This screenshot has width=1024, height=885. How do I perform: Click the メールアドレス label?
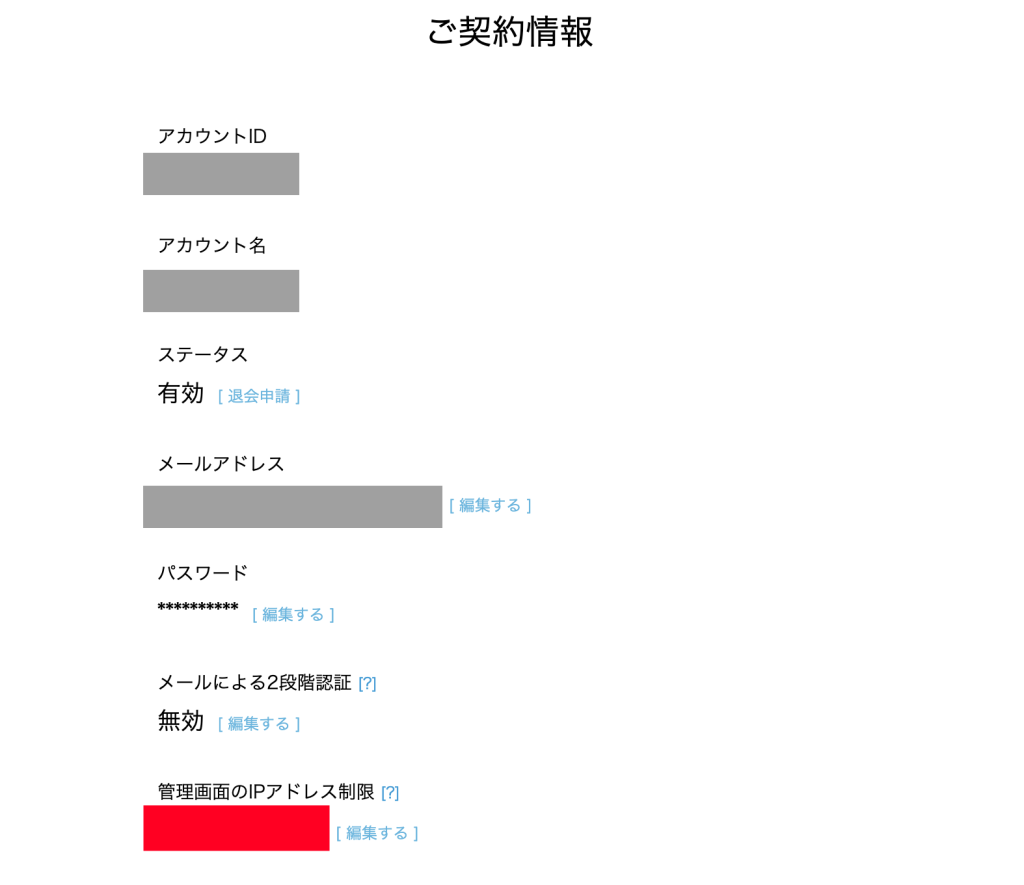[221, 463]
